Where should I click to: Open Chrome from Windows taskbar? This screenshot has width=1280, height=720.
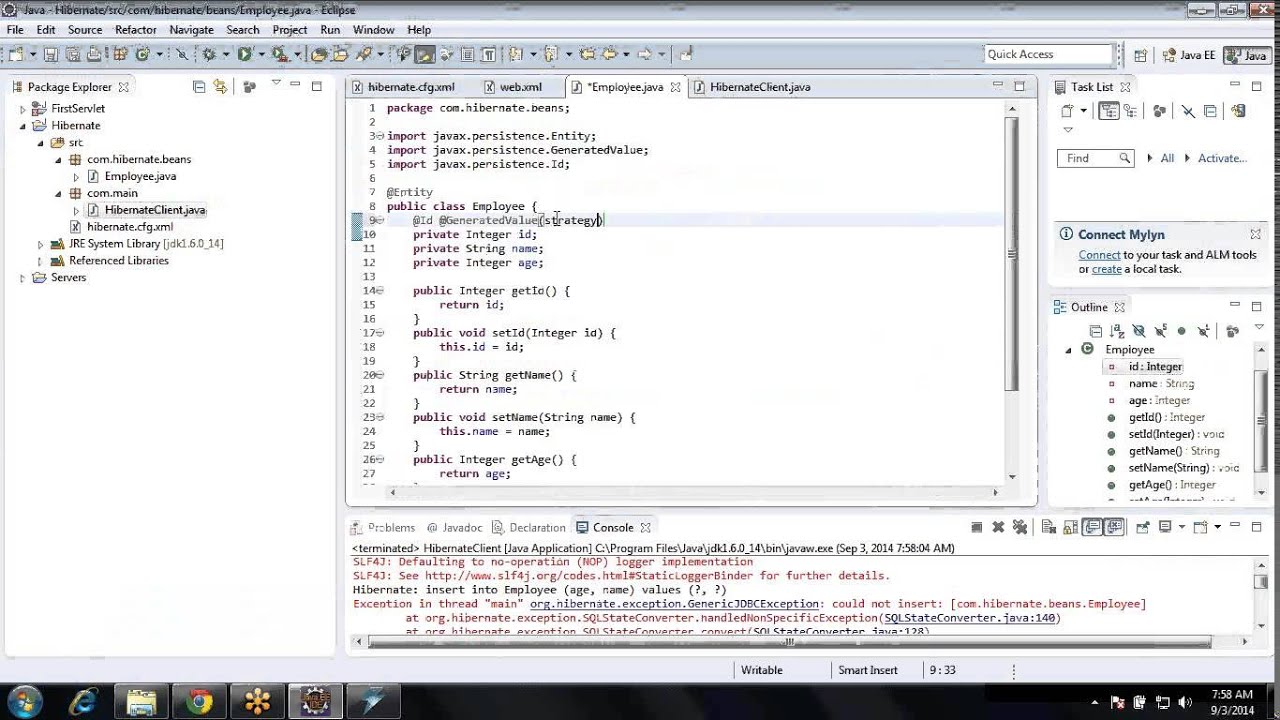[x=199, y=702]
